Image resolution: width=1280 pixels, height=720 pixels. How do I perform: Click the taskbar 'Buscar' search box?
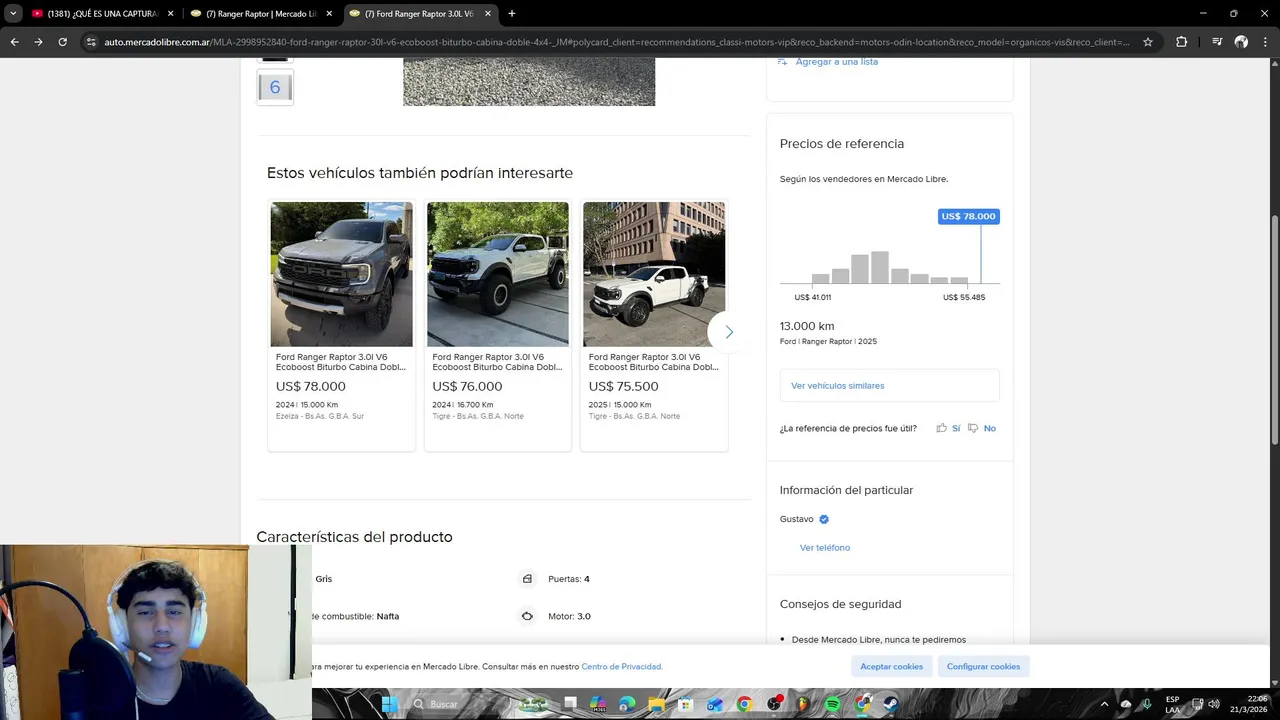point(460,704)
